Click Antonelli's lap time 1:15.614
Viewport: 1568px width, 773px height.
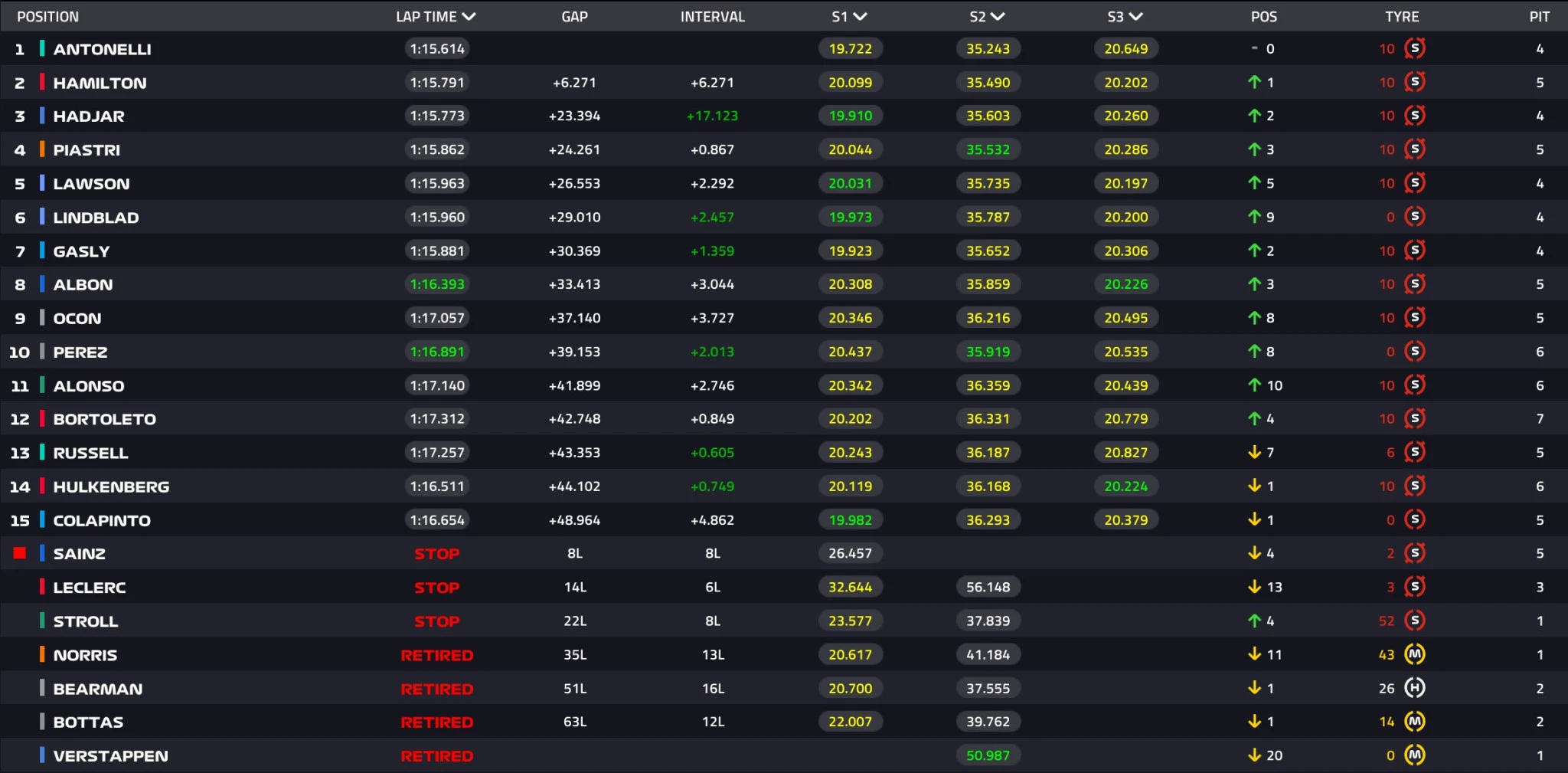(437, 49)
